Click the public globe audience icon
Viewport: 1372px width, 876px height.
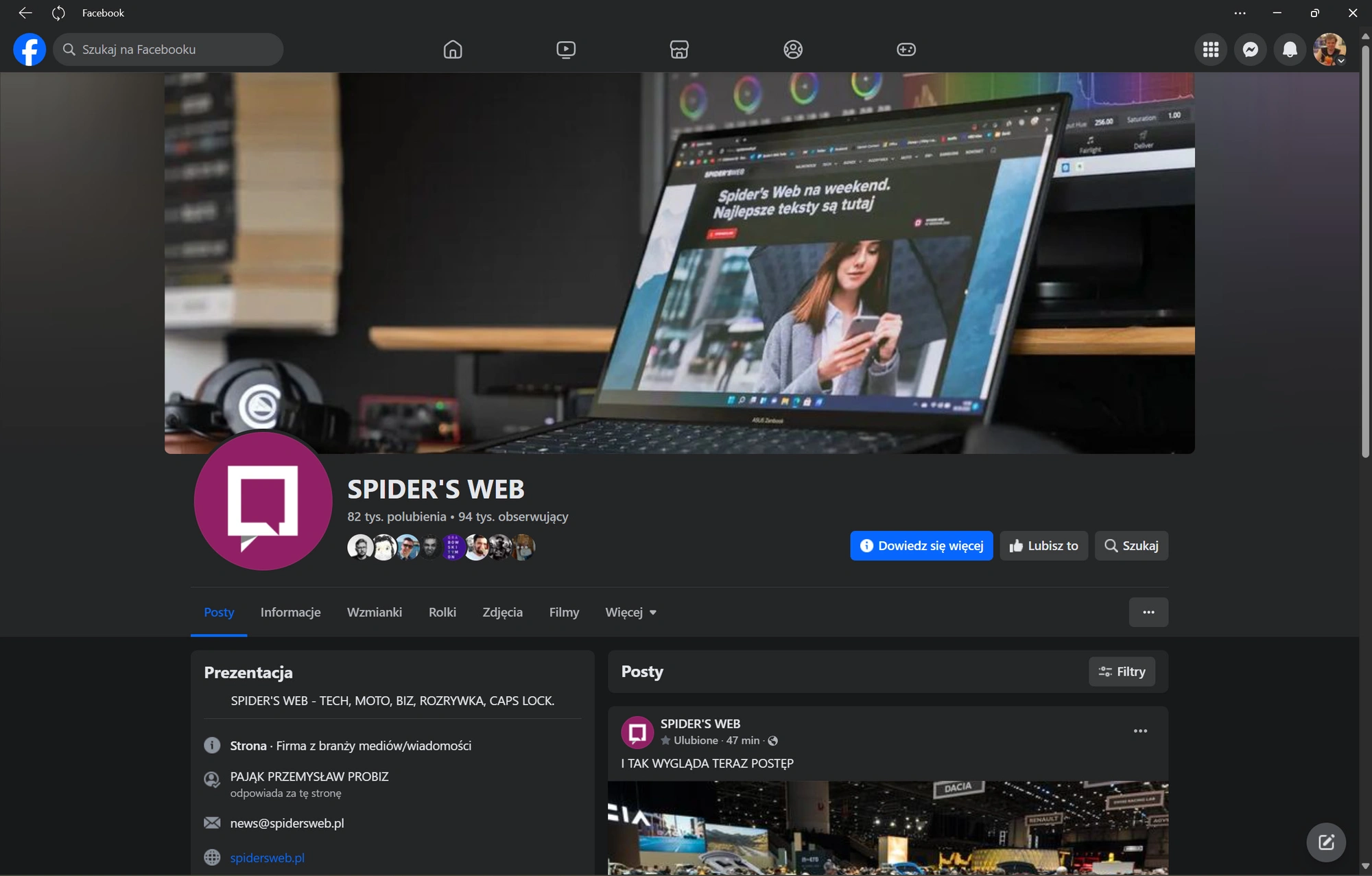[x=773, y=741]
